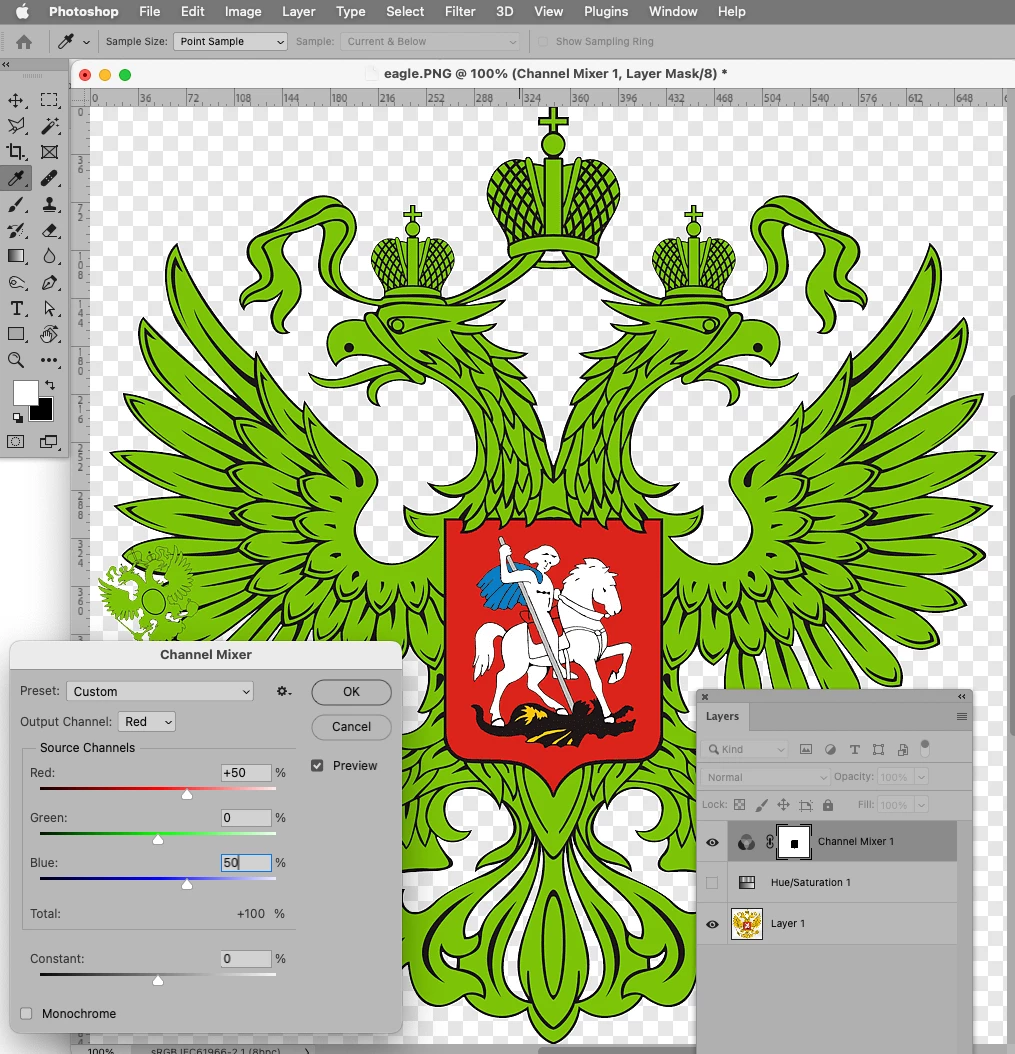The width and height of the screenshot is (1015, 1054).
Task: Click the Layers panel tab
Action: [723, 717]
